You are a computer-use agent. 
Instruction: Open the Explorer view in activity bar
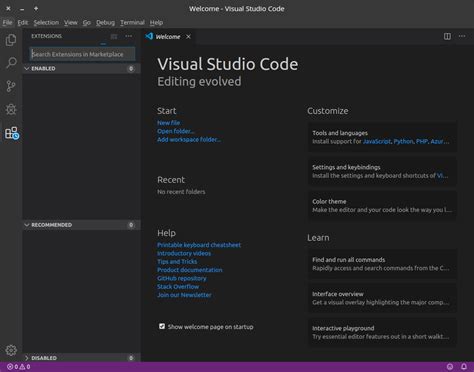tap(11, 40)
